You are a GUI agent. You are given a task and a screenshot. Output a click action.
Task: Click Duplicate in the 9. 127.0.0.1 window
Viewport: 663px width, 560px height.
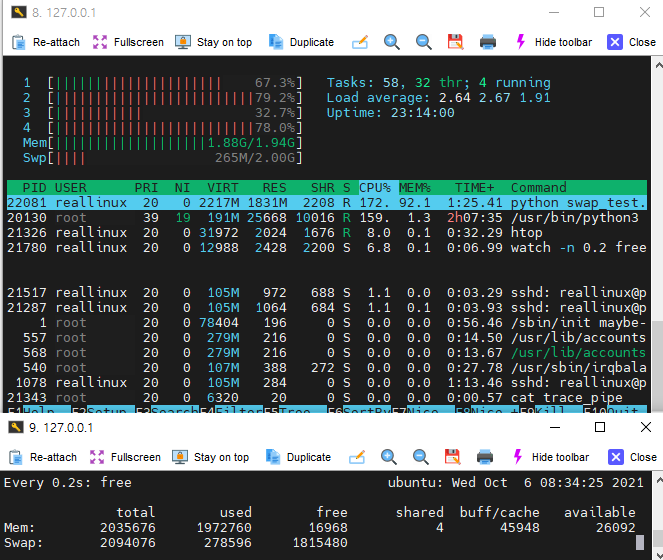point(298,457)
